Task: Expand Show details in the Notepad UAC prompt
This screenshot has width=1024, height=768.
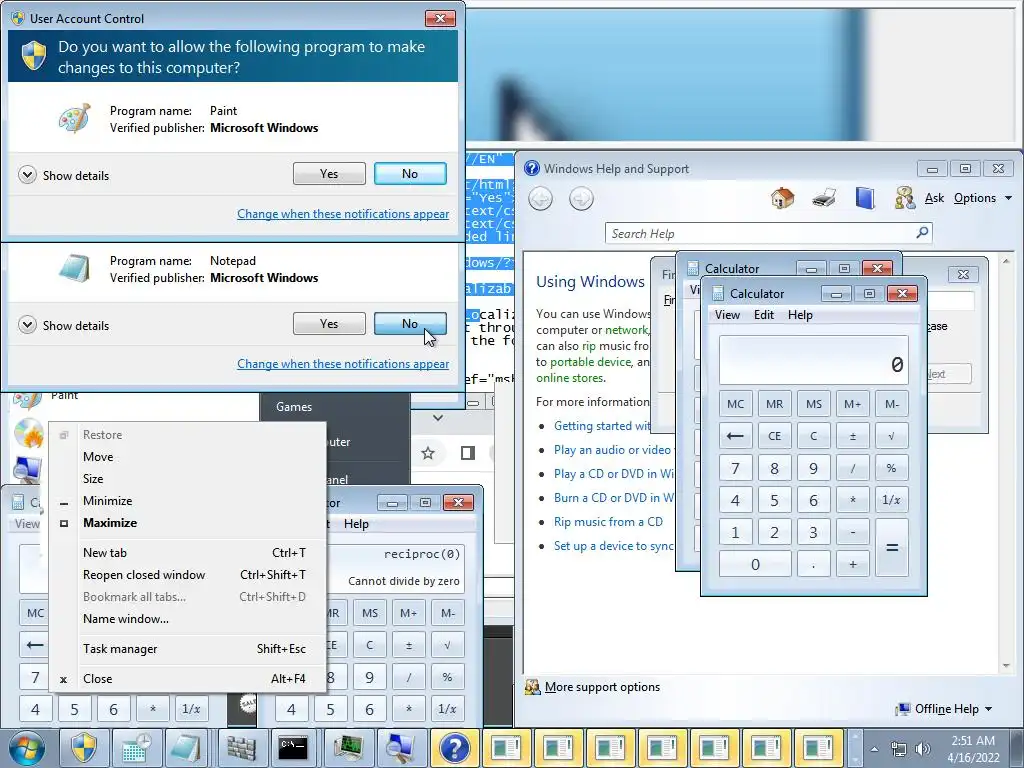Action: 63,325
